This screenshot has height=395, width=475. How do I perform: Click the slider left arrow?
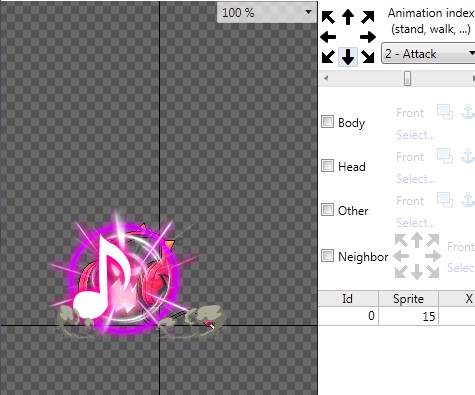pos(326,78)
